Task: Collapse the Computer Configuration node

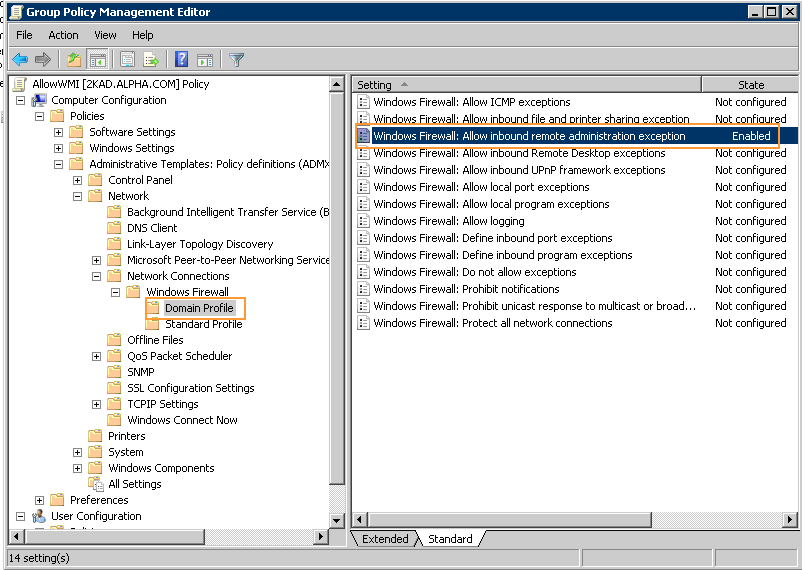Action: [21, 100]
